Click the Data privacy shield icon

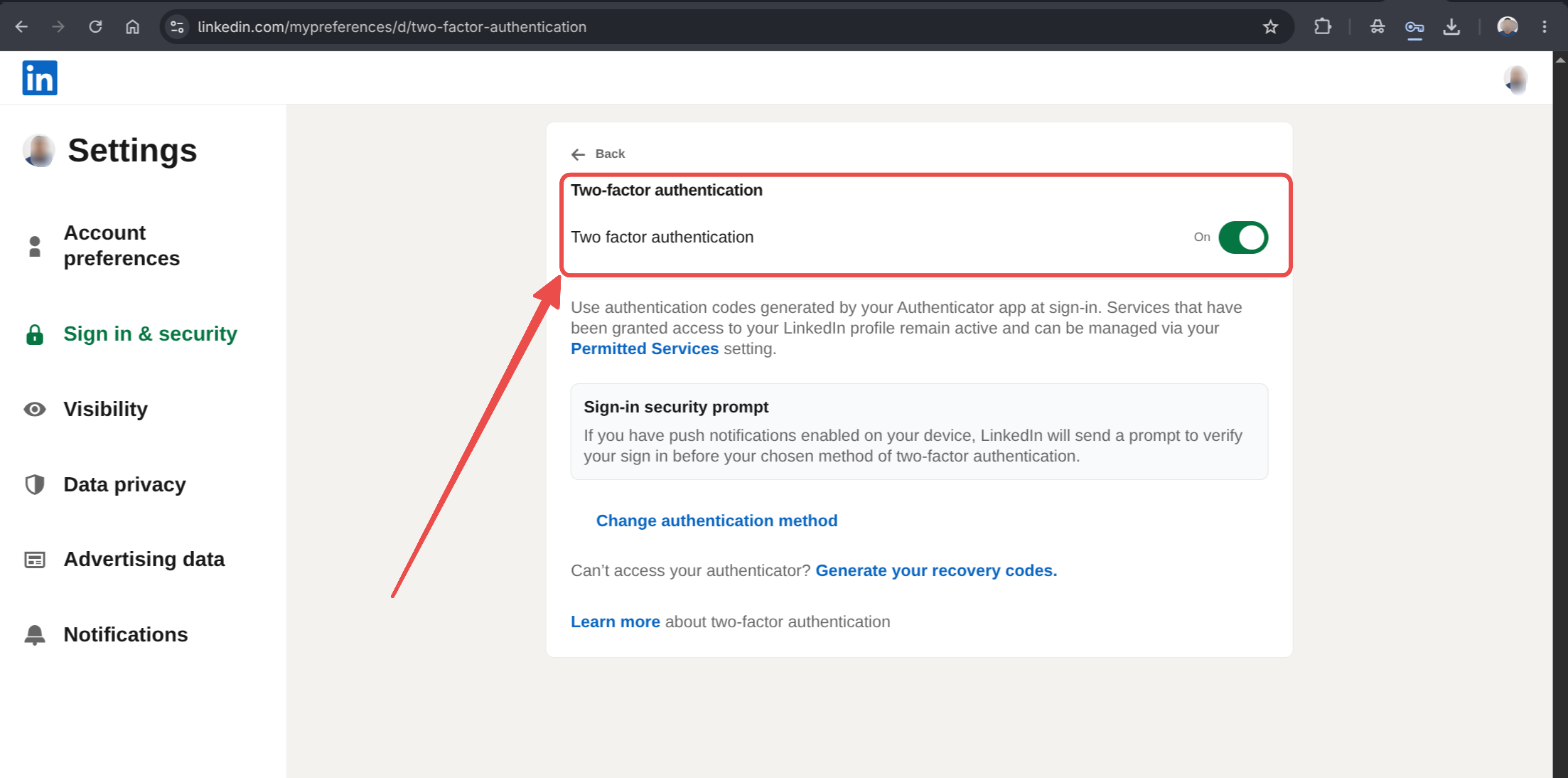click(35, 485)
